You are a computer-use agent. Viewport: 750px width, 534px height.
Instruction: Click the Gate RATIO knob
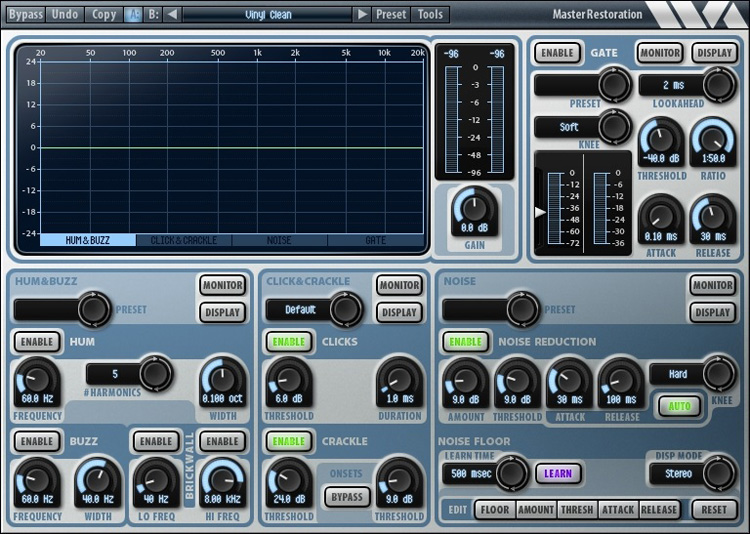pyautogui.click(x=713, y=142)
